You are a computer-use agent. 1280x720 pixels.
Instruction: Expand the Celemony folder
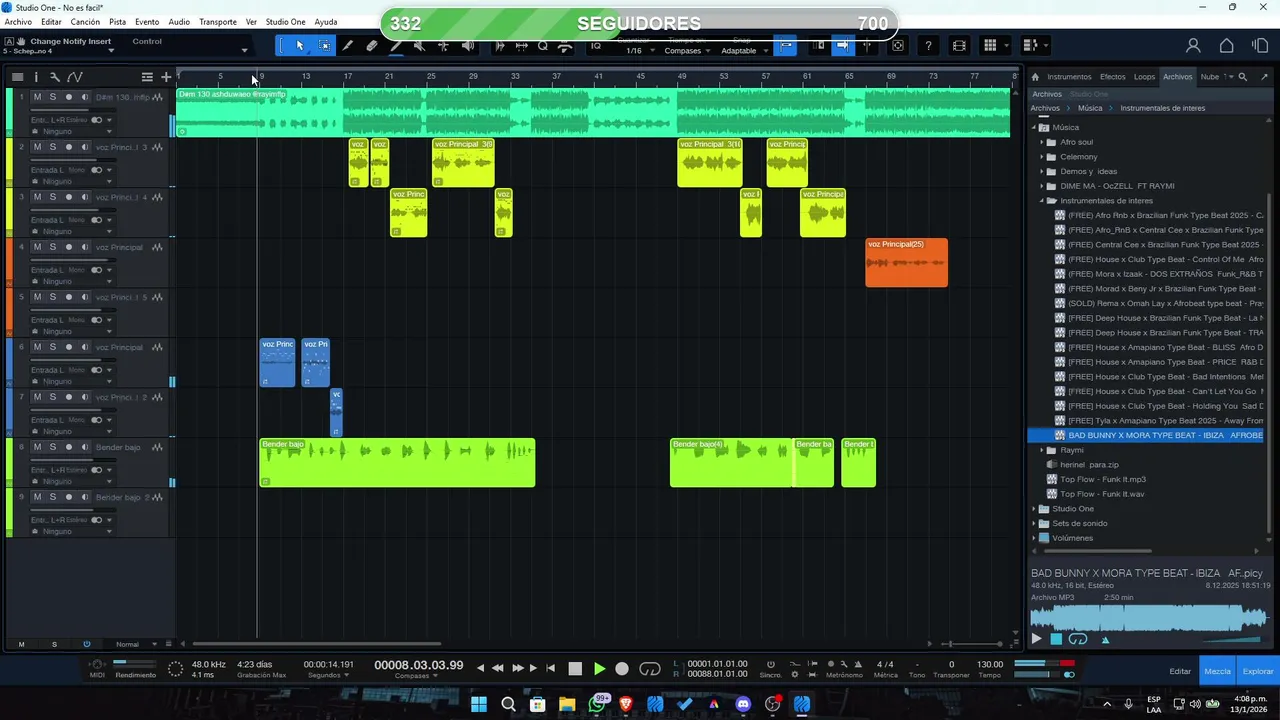[x=1041, y=157]
